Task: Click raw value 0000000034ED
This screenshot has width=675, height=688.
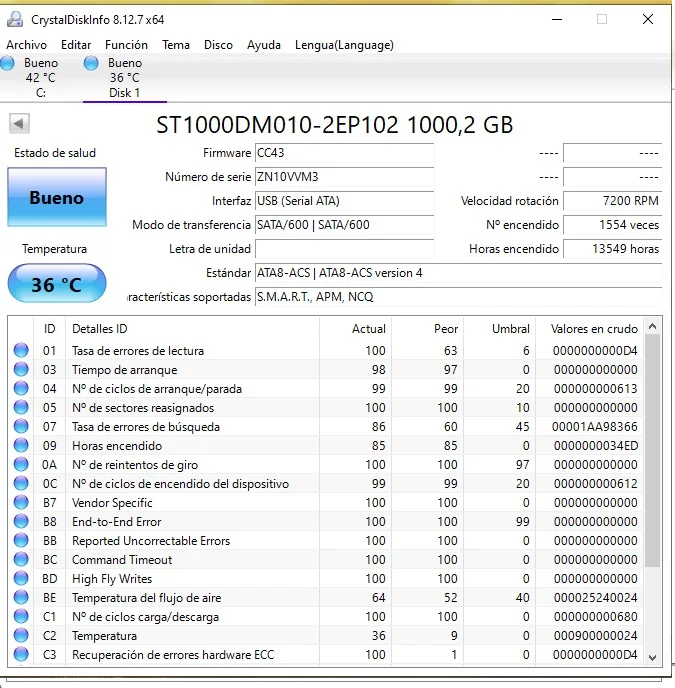Action: pyautogui.click(x=596, y=445)
